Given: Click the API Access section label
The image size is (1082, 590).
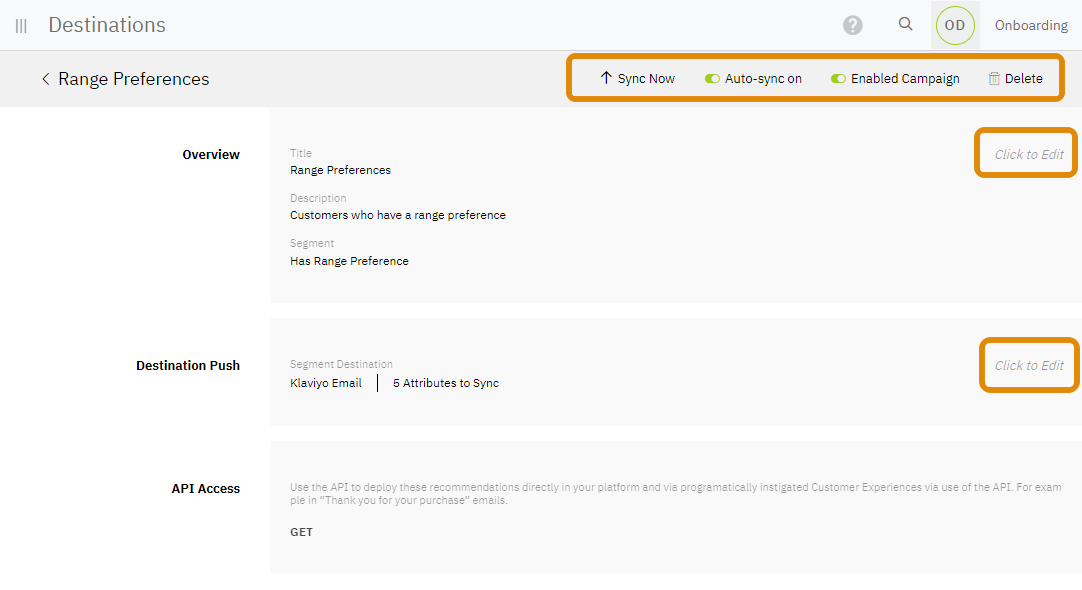Looking at the screenshot, I should pos(205,489).
